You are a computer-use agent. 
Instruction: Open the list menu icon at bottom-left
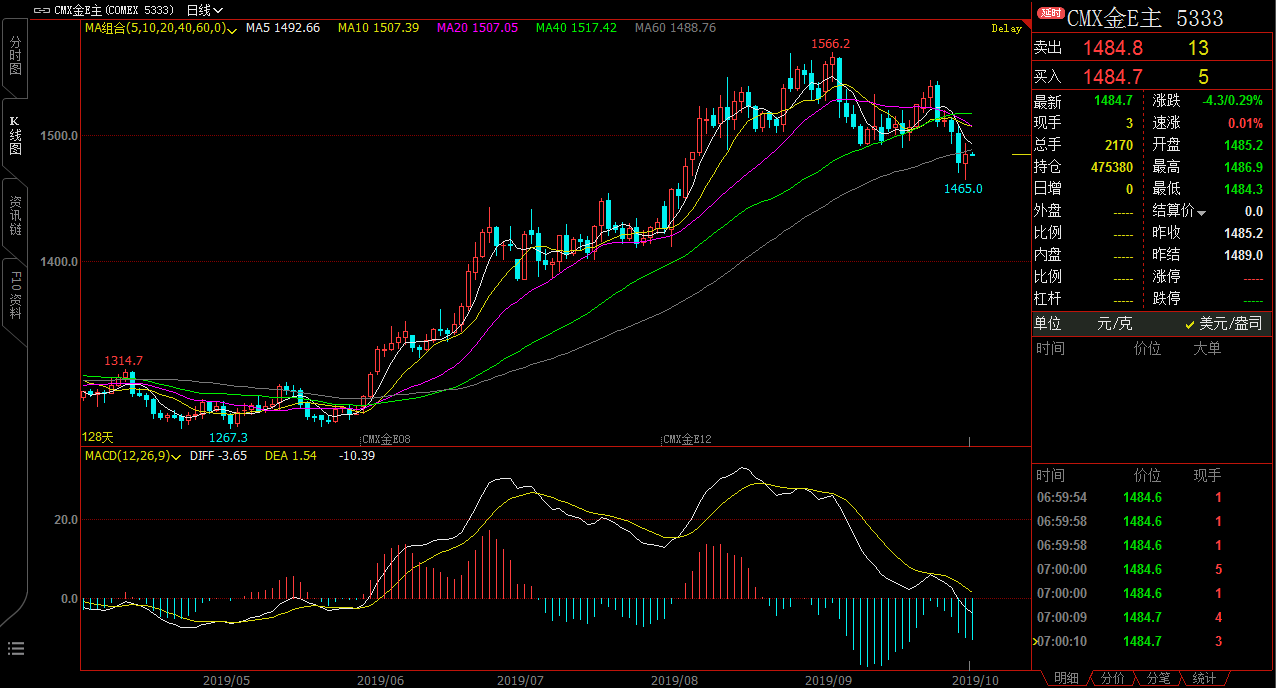coord(14,648)
